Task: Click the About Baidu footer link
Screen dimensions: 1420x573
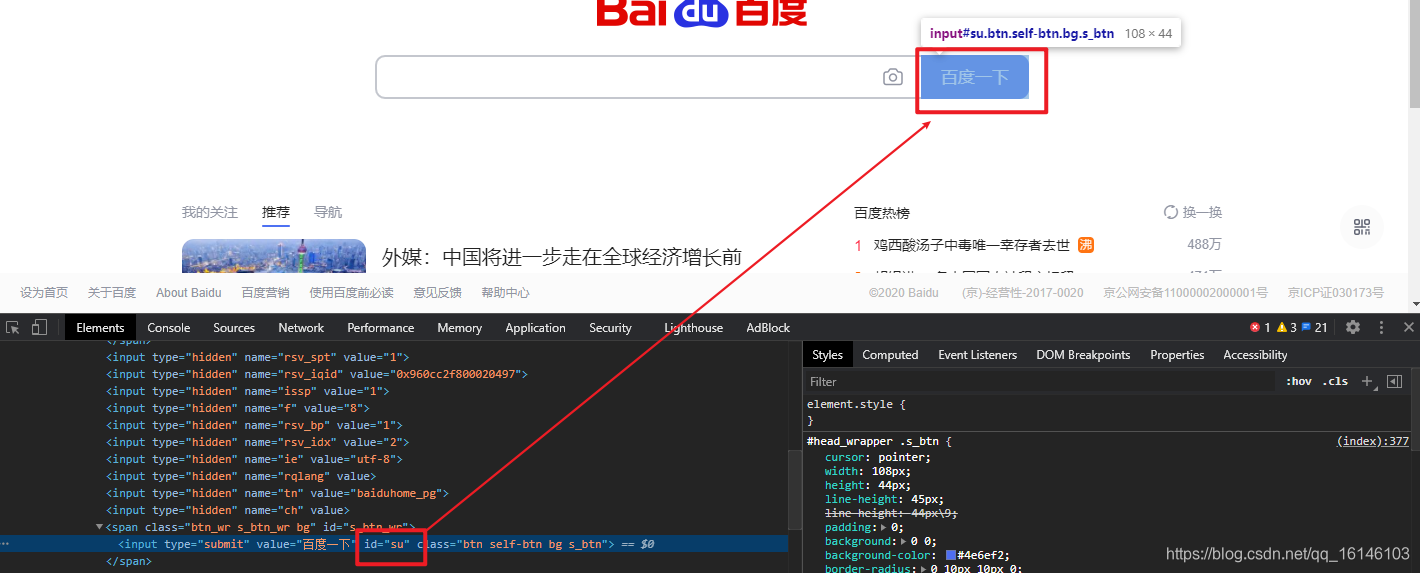Action: pos(189,292)
